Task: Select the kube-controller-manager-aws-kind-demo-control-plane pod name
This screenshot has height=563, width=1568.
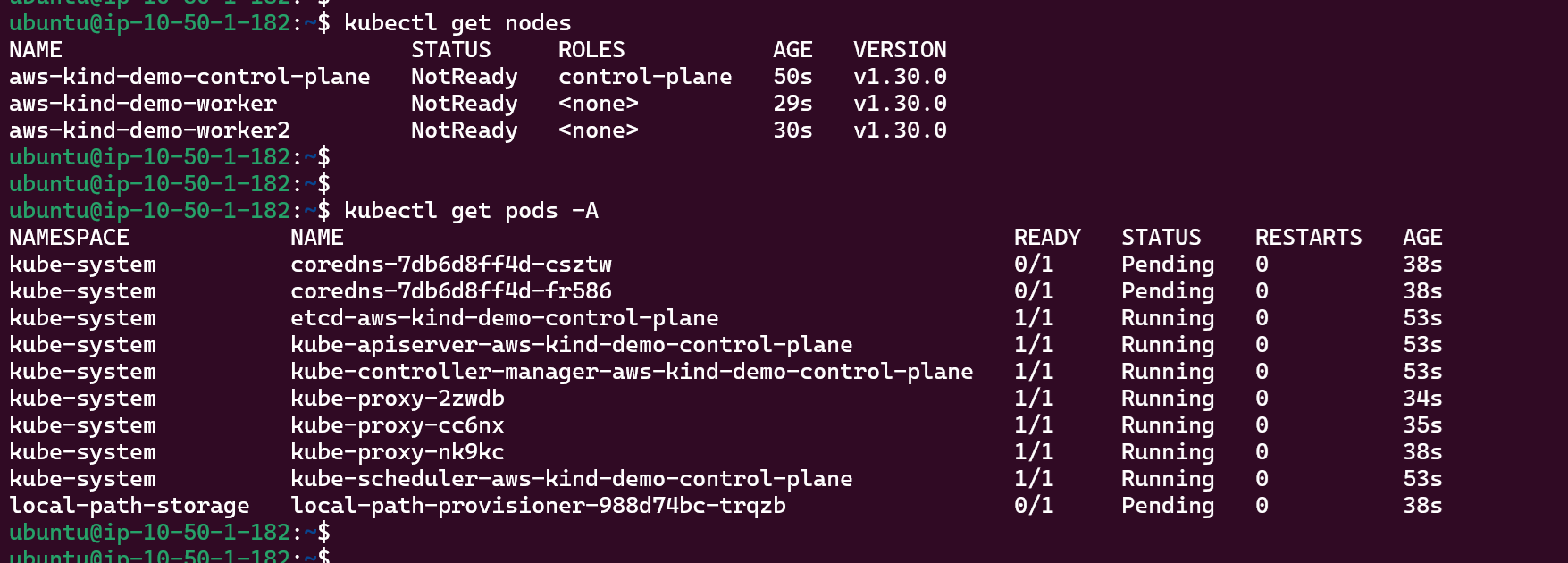Action: click(x=632, y=372)
